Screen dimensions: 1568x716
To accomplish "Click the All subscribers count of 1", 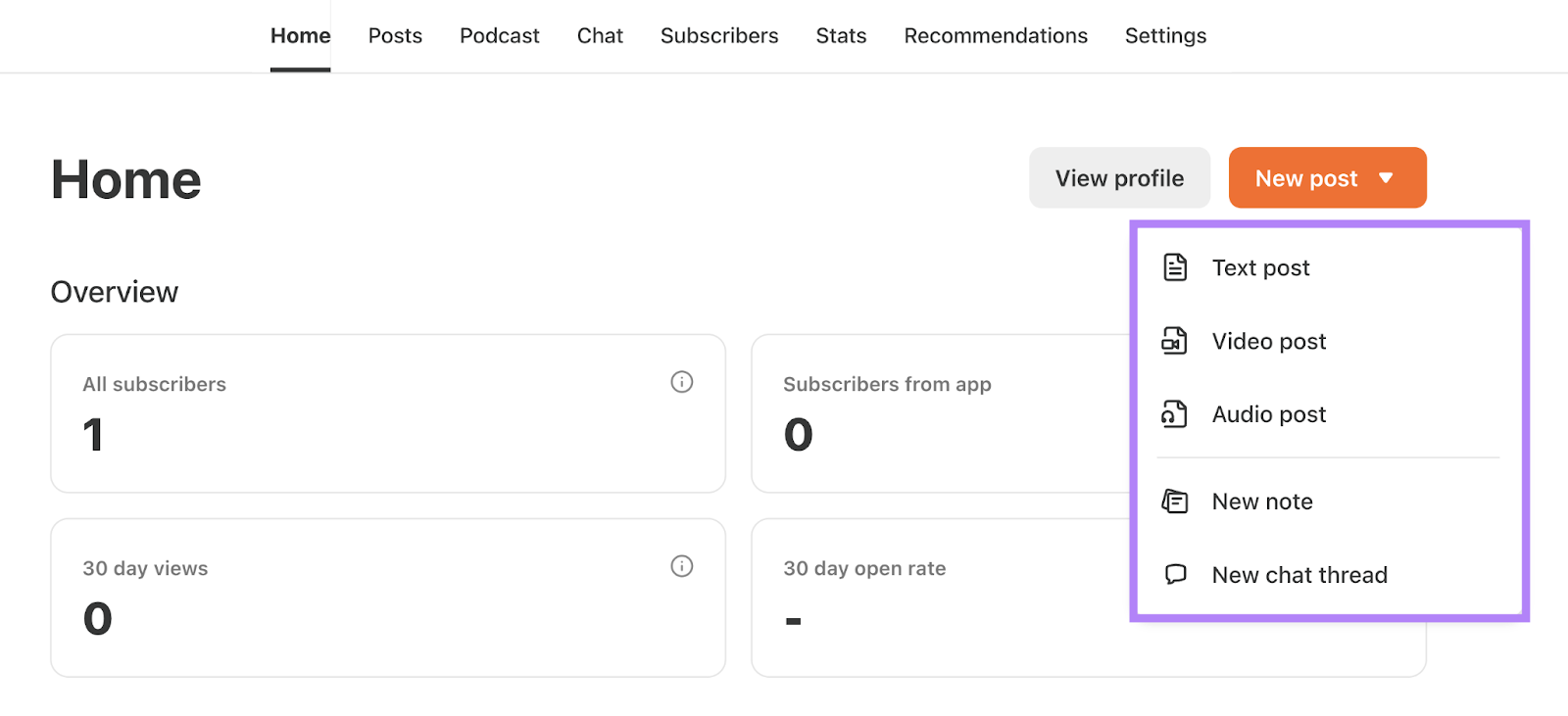I will [x=93, y=435].
